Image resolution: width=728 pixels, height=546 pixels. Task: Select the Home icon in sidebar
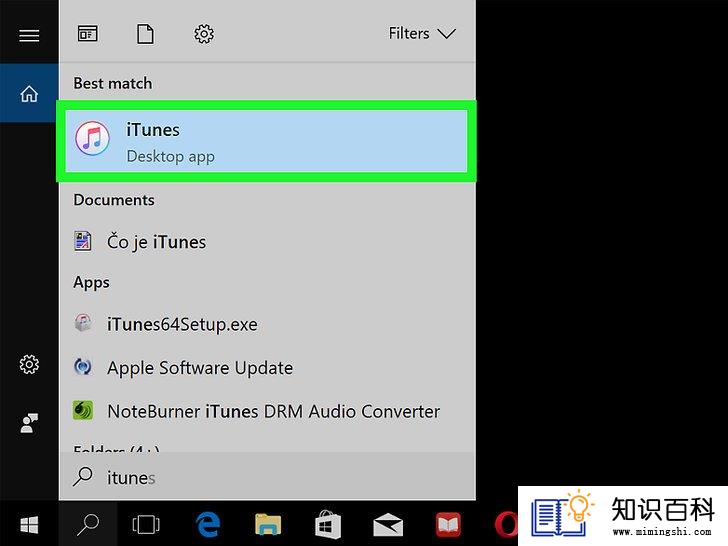pos(29,93)
